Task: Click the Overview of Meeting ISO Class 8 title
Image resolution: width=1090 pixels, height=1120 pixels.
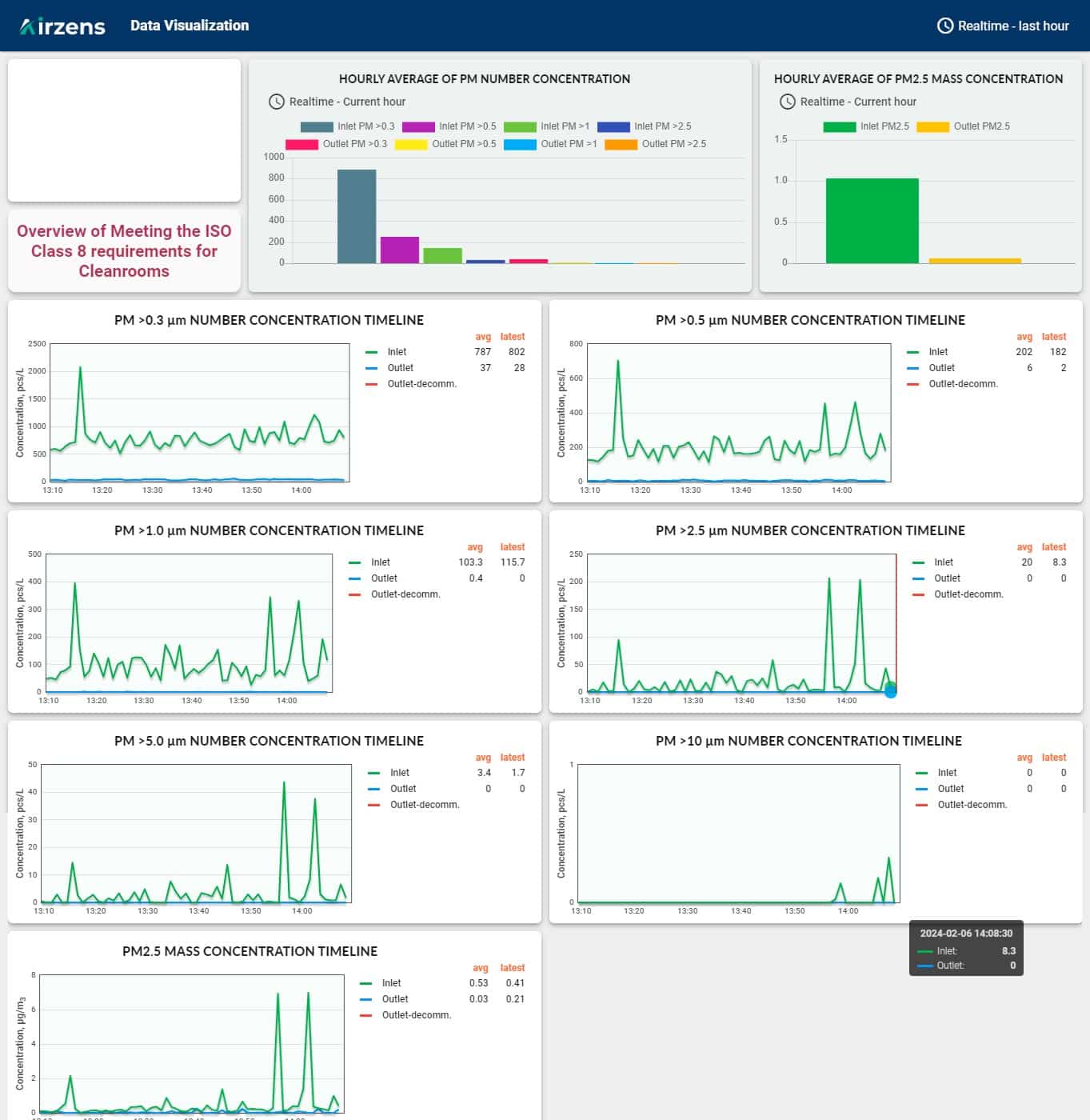Action: 124,251
